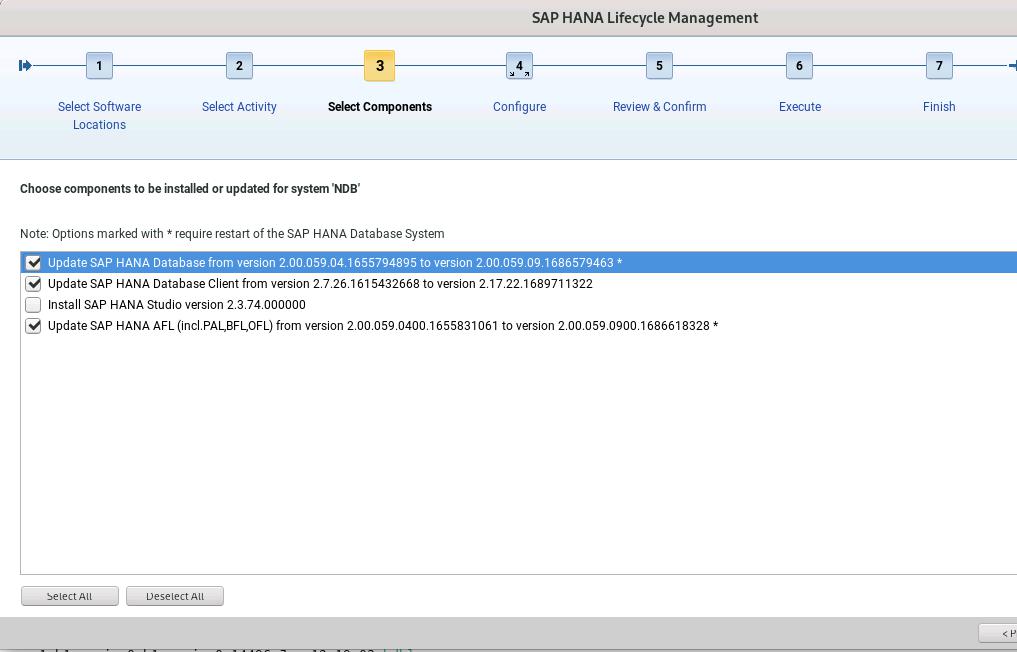Uncheck Update SAP HANA Database checkbox
1017x652 pixels.
click(34, 263)
